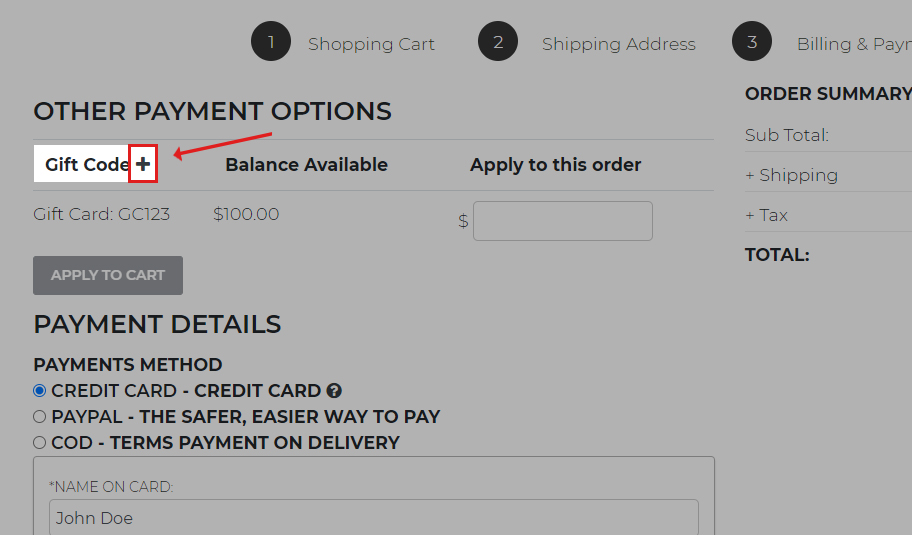Go to the Shipping Address step
The height and width of the screenshot is (535, 912).
(618, 44)
